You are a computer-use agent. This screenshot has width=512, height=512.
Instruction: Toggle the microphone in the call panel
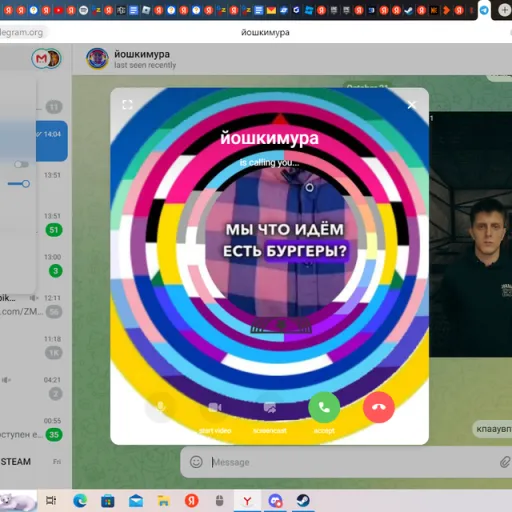[161, 407]
